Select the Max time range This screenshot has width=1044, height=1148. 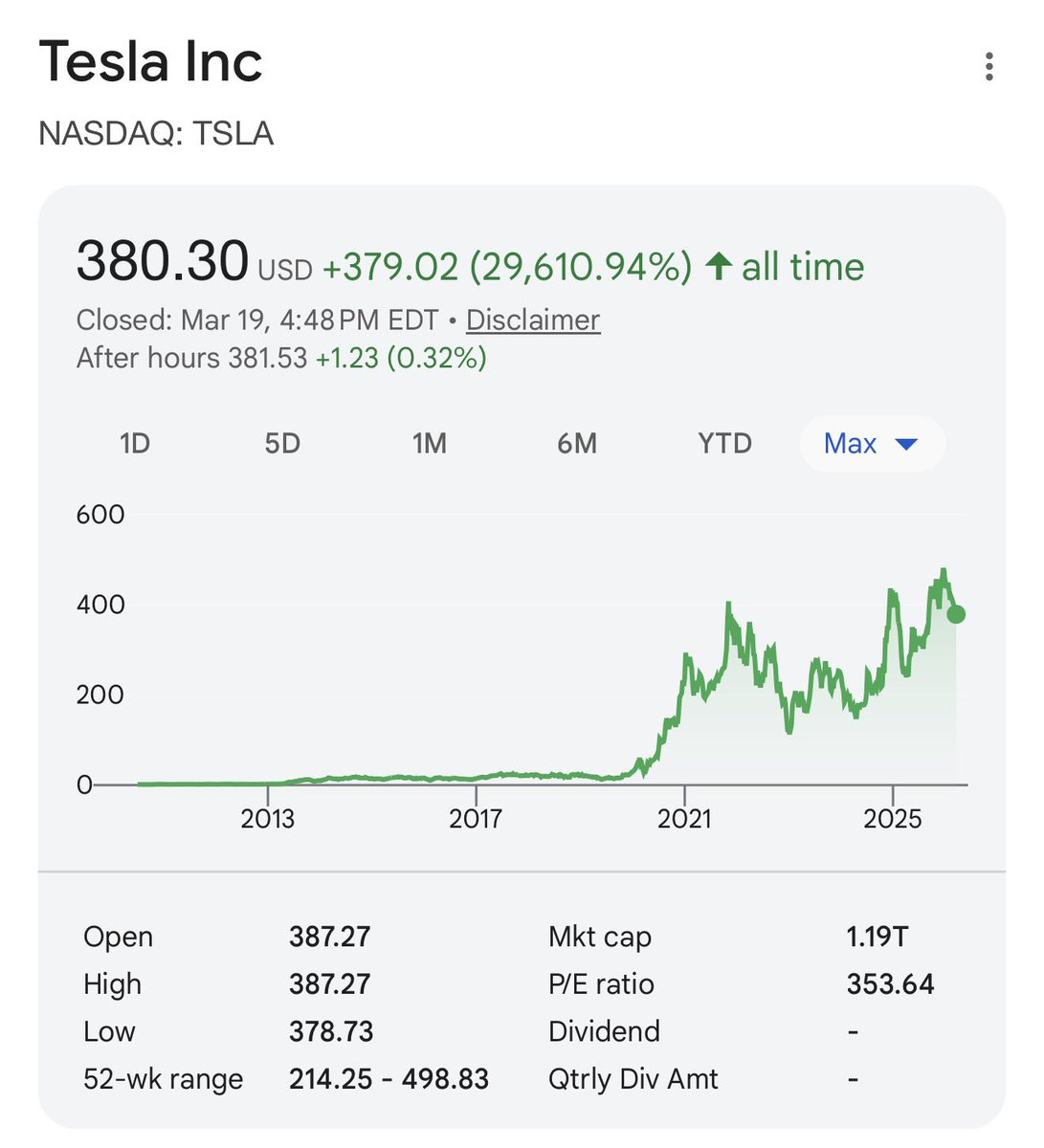point(872,444)
